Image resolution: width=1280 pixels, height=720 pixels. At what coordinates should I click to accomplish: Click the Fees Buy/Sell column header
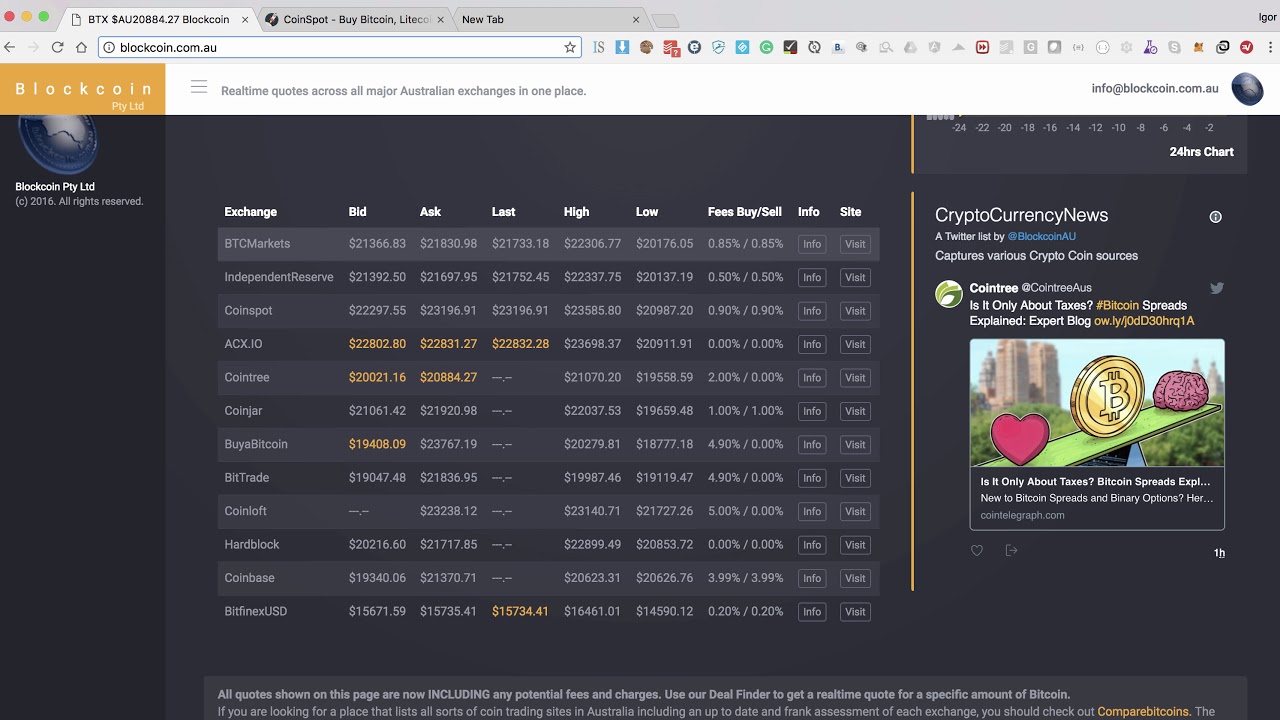(745, 212)
